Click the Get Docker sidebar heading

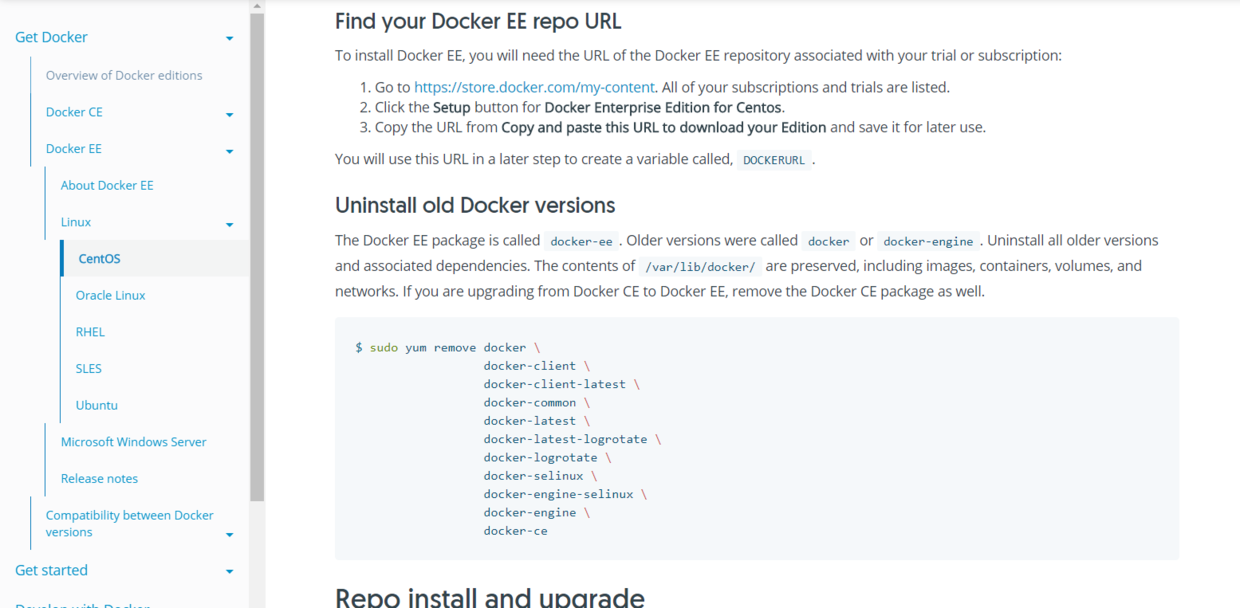point(51,37)
